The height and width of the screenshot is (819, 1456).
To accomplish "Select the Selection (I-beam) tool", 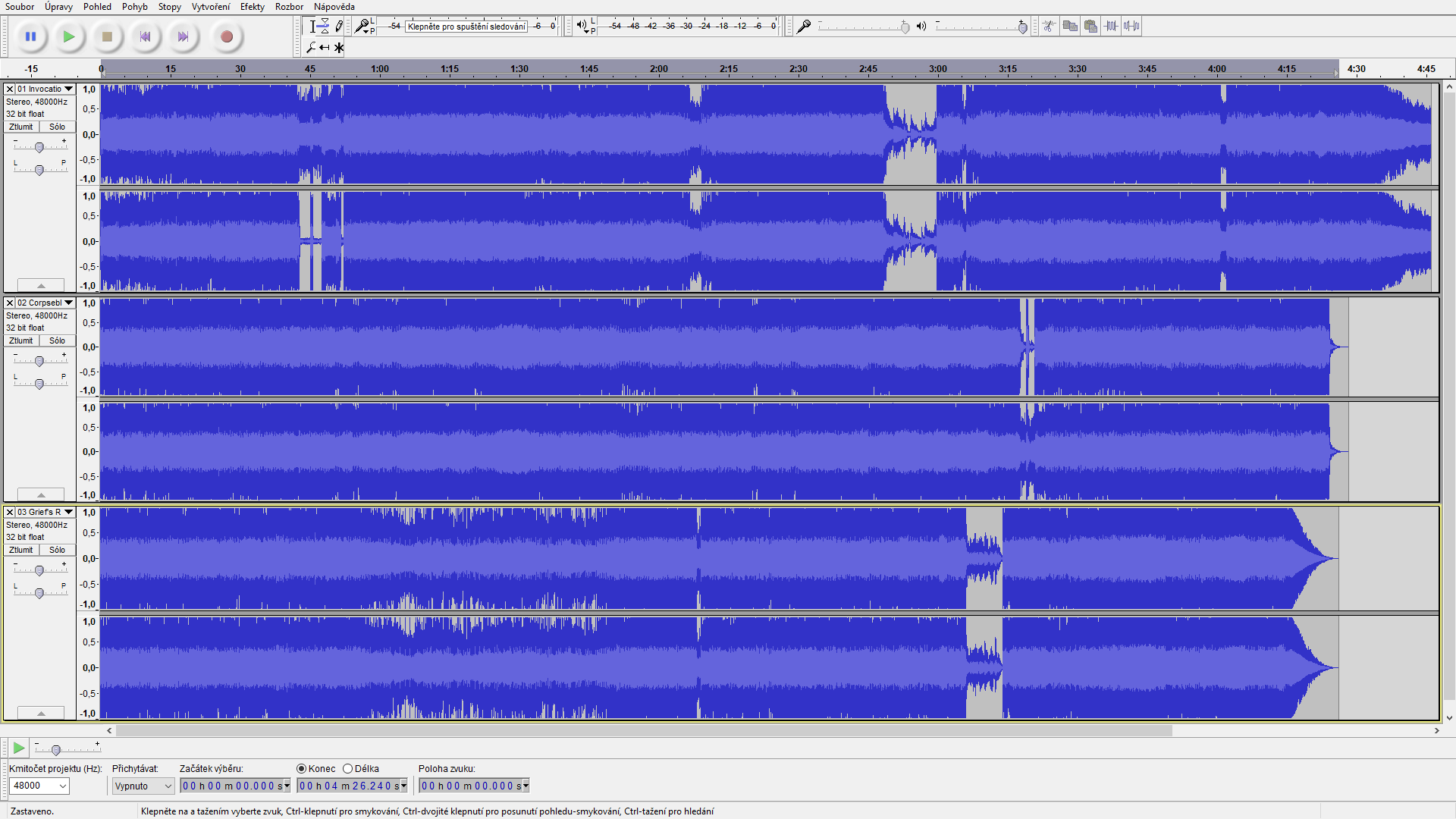I will coord(312,27).
